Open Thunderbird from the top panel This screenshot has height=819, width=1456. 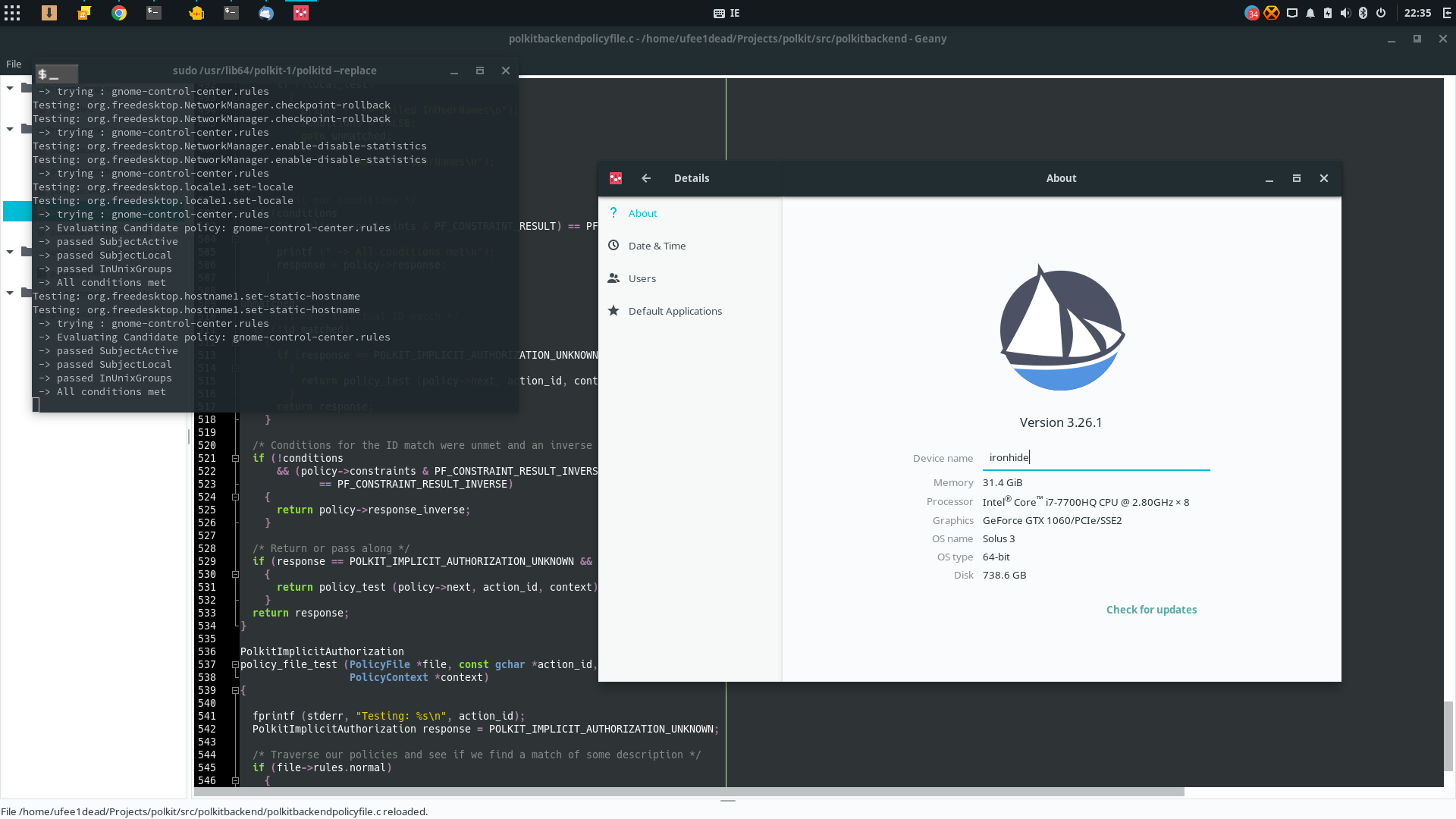pyautogui.click(x=266, y=13)
